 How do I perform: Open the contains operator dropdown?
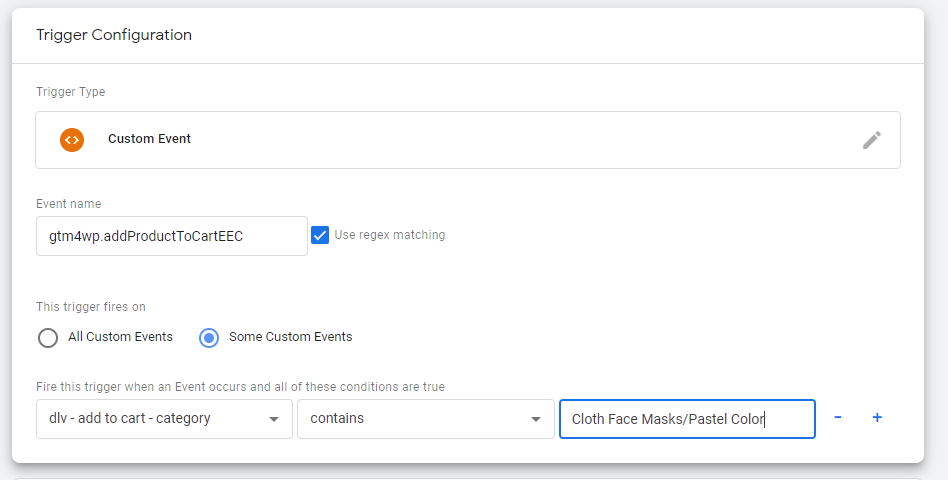pyautogui.click(x=426, y=418)
